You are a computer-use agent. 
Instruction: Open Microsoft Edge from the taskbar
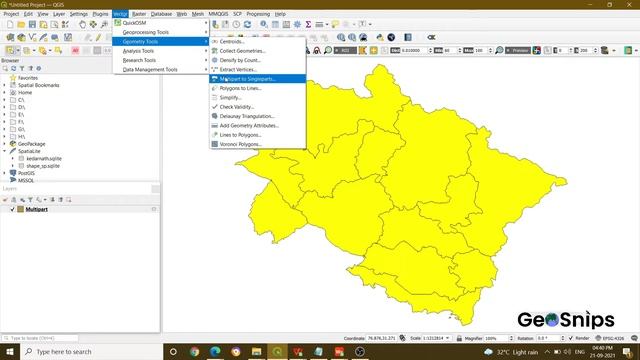point(215,351)
